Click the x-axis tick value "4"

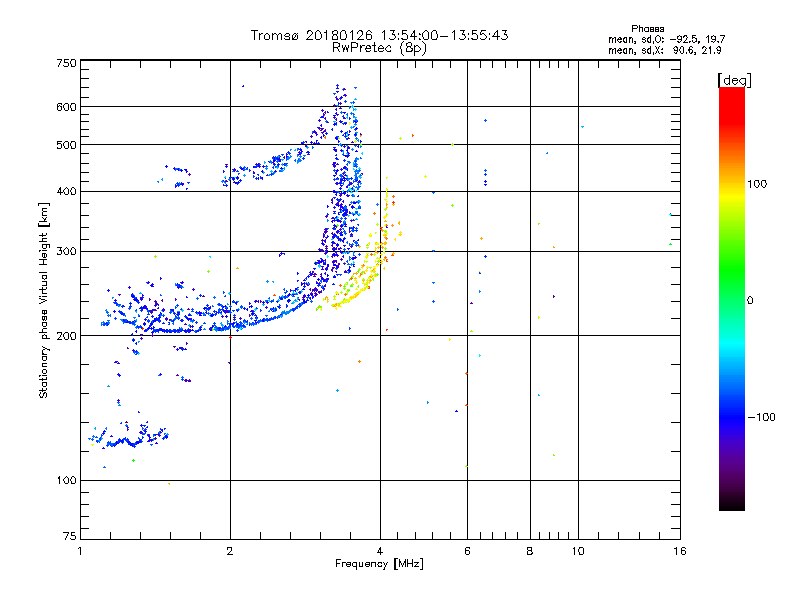tap(380, 551)
